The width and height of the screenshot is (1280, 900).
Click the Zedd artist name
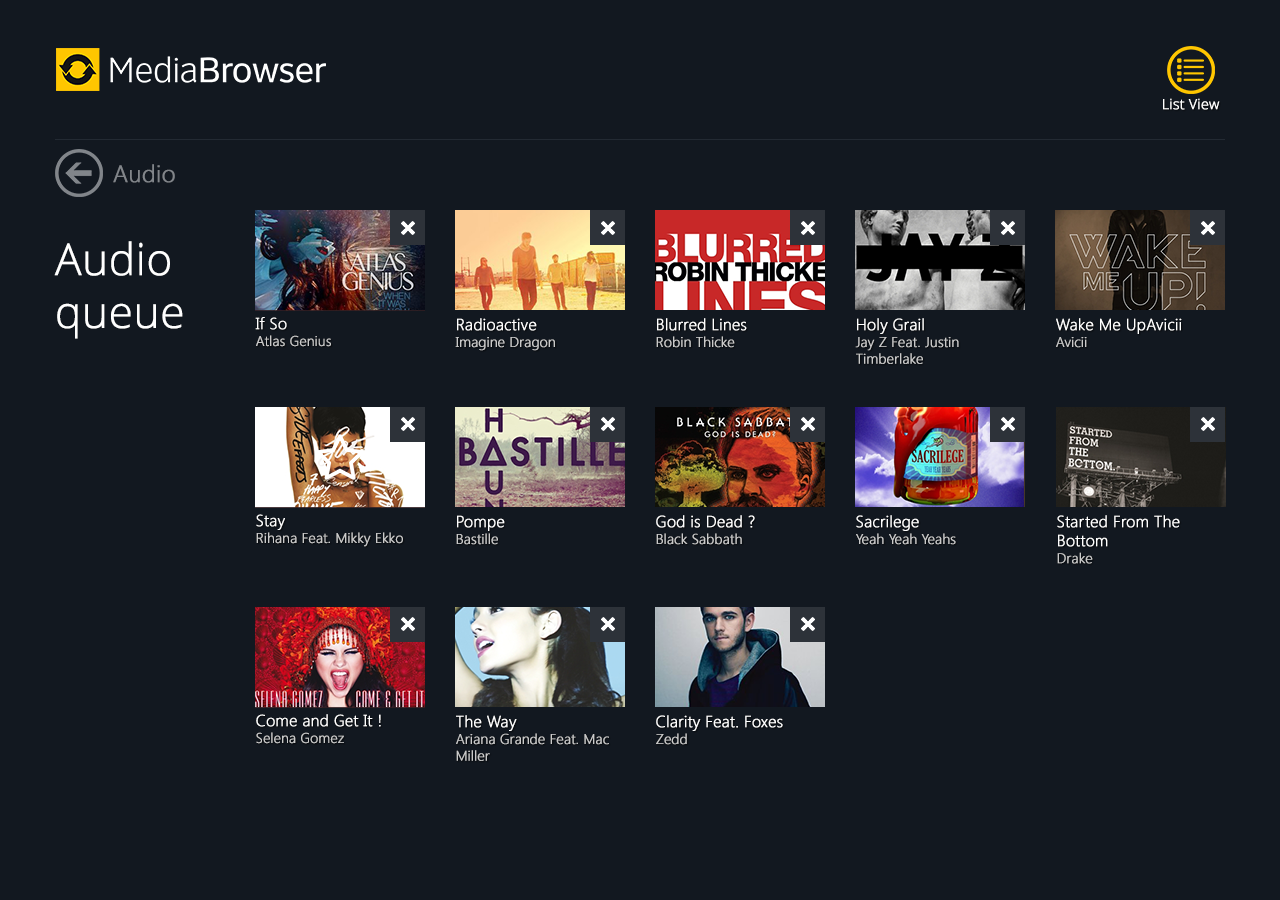tap(671, 740)
